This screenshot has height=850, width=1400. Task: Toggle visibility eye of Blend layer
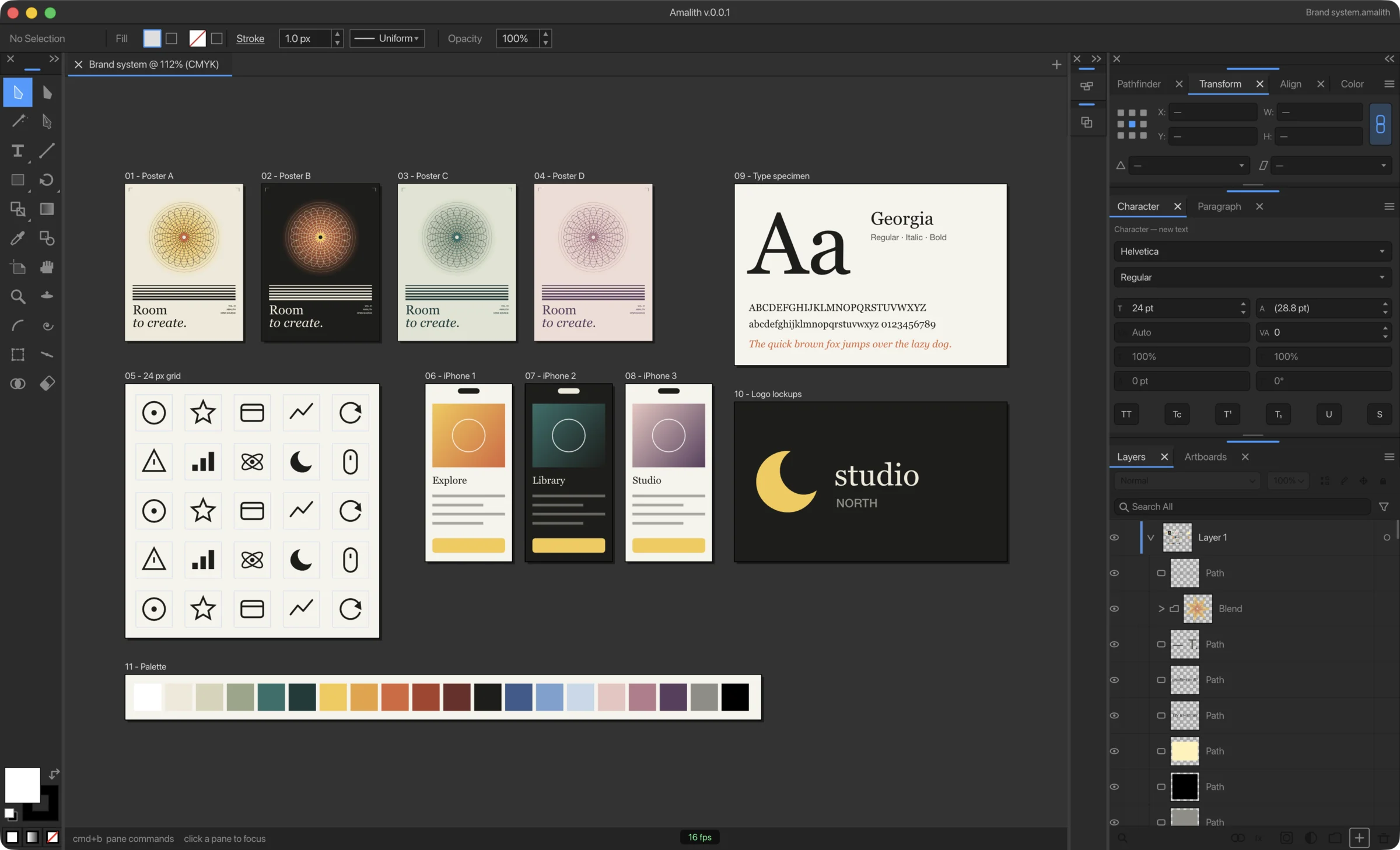point(1114,609)
